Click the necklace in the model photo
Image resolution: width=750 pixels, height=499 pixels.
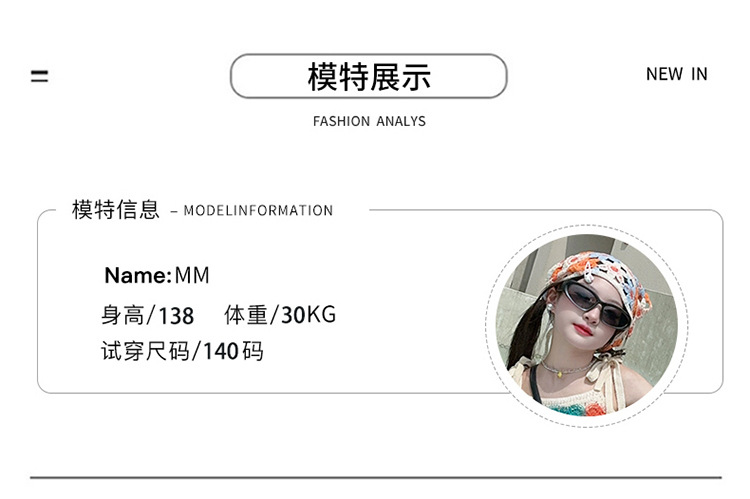tap(565, 369)
